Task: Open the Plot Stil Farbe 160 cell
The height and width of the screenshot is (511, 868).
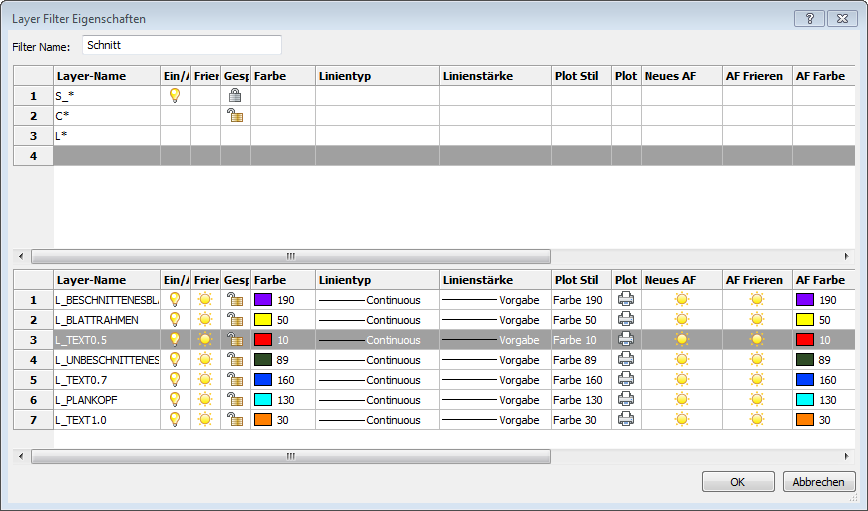Action: [x=580, y=380]
